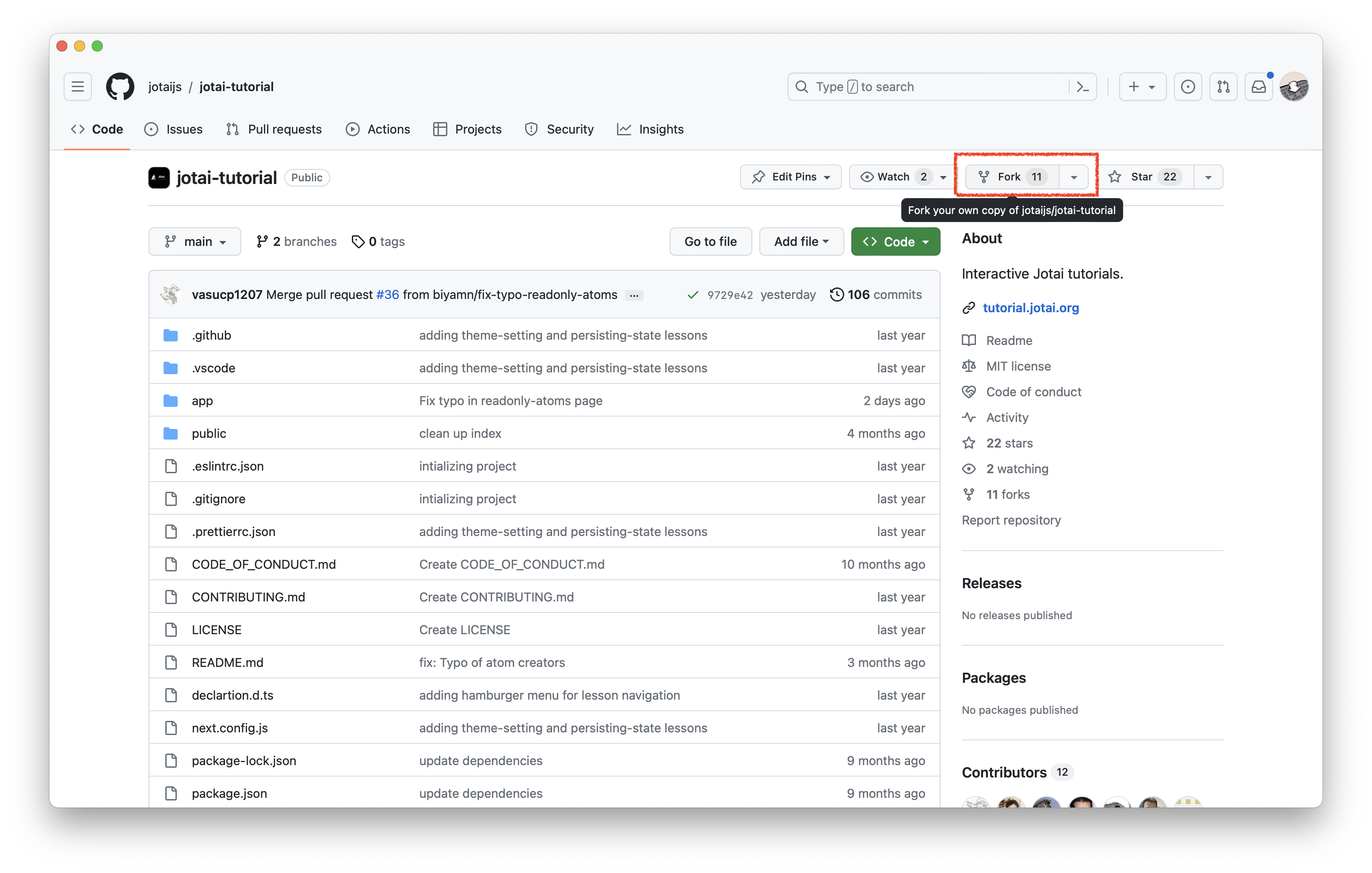Open the Contributors section heading

[1004, 773]
